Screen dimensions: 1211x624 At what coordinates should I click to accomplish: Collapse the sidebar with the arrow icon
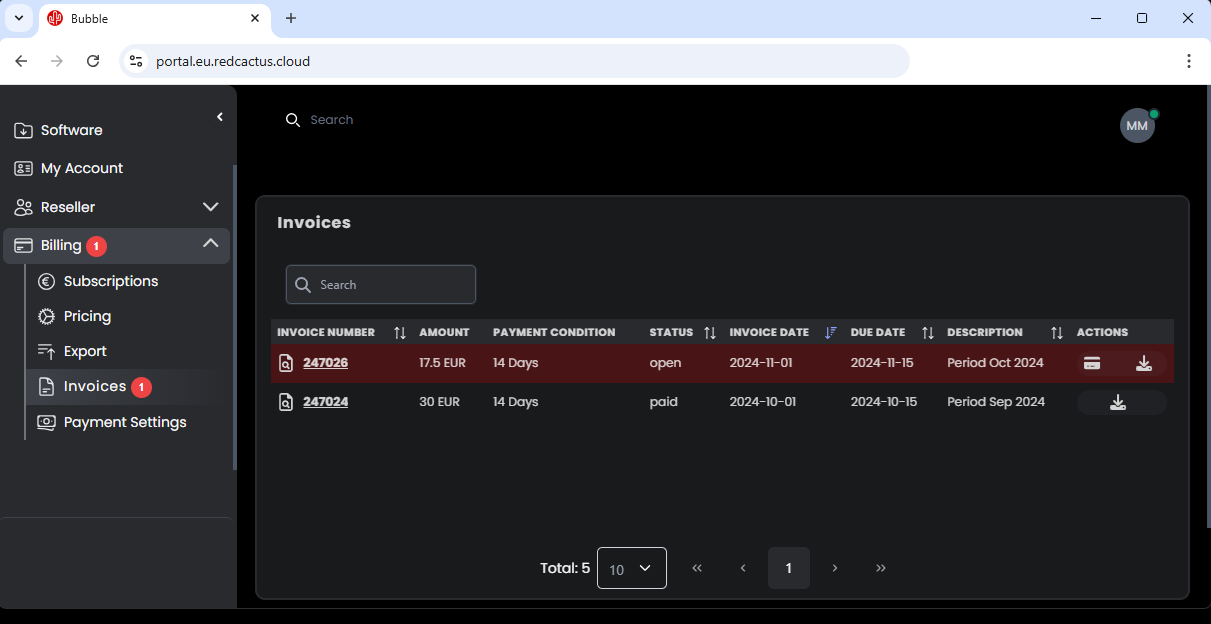tap(220, 117)
